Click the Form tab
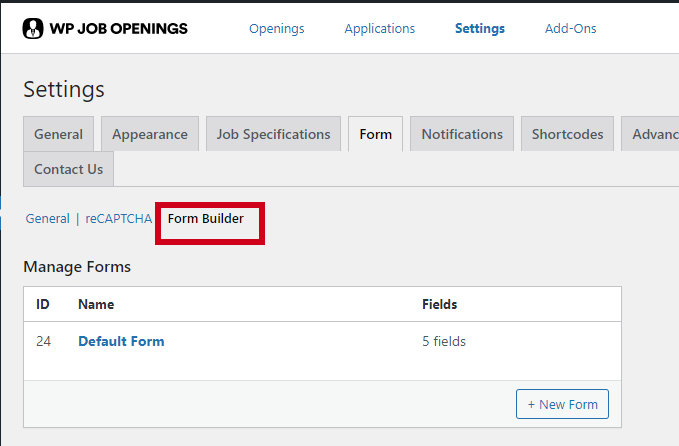Screen dimensions: 679x446 (375, 134)
